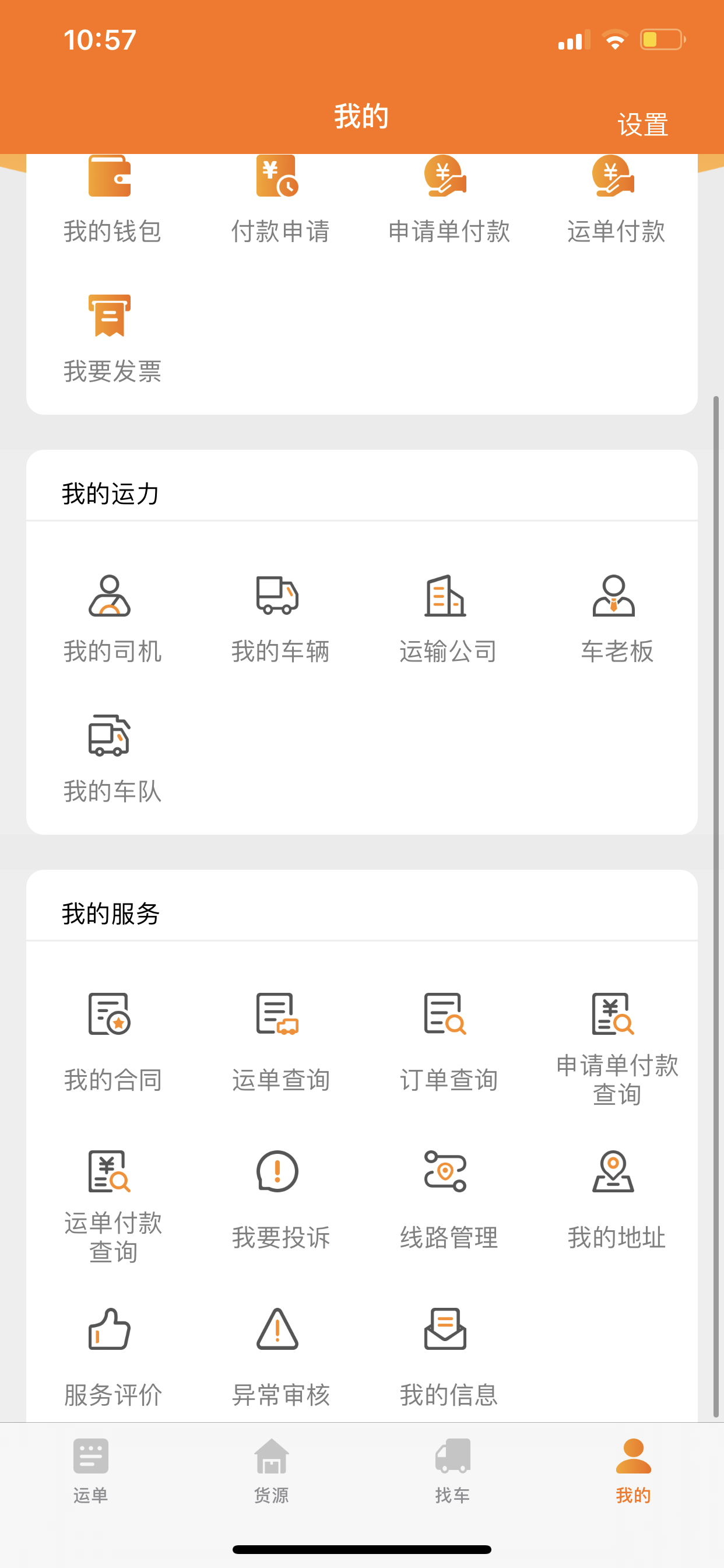This screenshot has height=1568, width=724.
Task: Tap the 付款申请 payment request icon
Action: (x=277, y=176)
